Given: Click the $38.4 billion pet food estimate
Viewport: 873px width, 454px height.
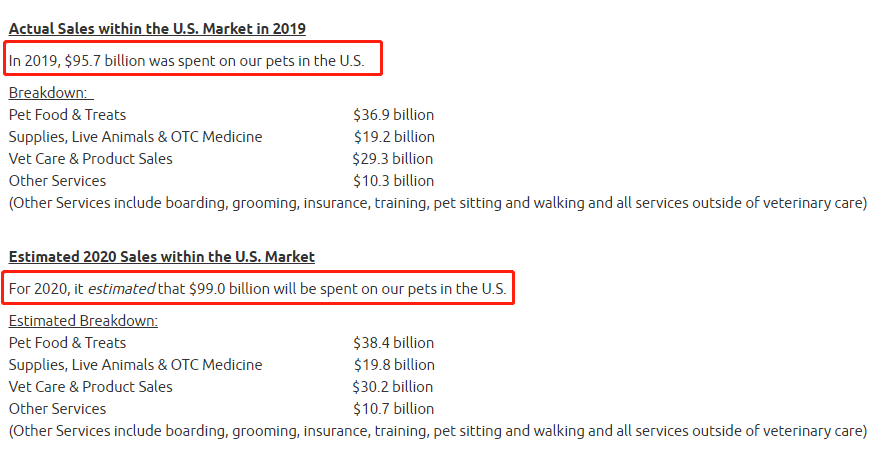Looking at the screenshot, I should click(x=393, y=343).
